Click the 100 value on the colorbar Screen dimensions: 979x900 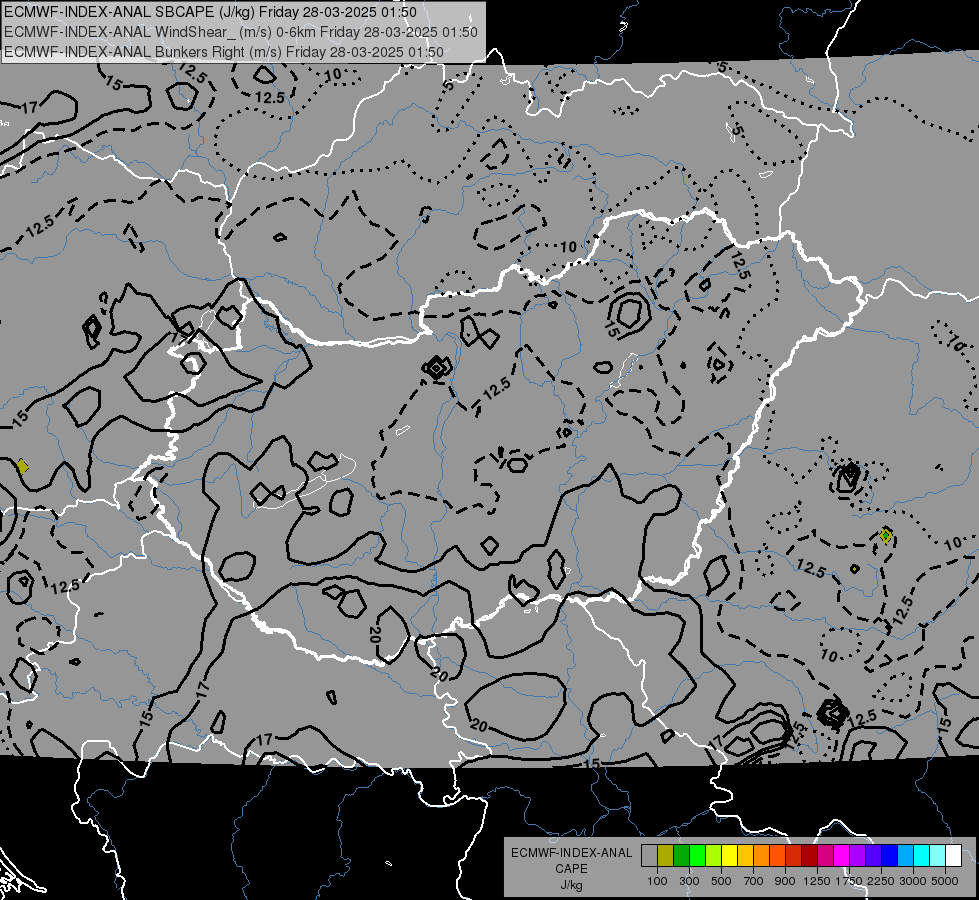657,881
